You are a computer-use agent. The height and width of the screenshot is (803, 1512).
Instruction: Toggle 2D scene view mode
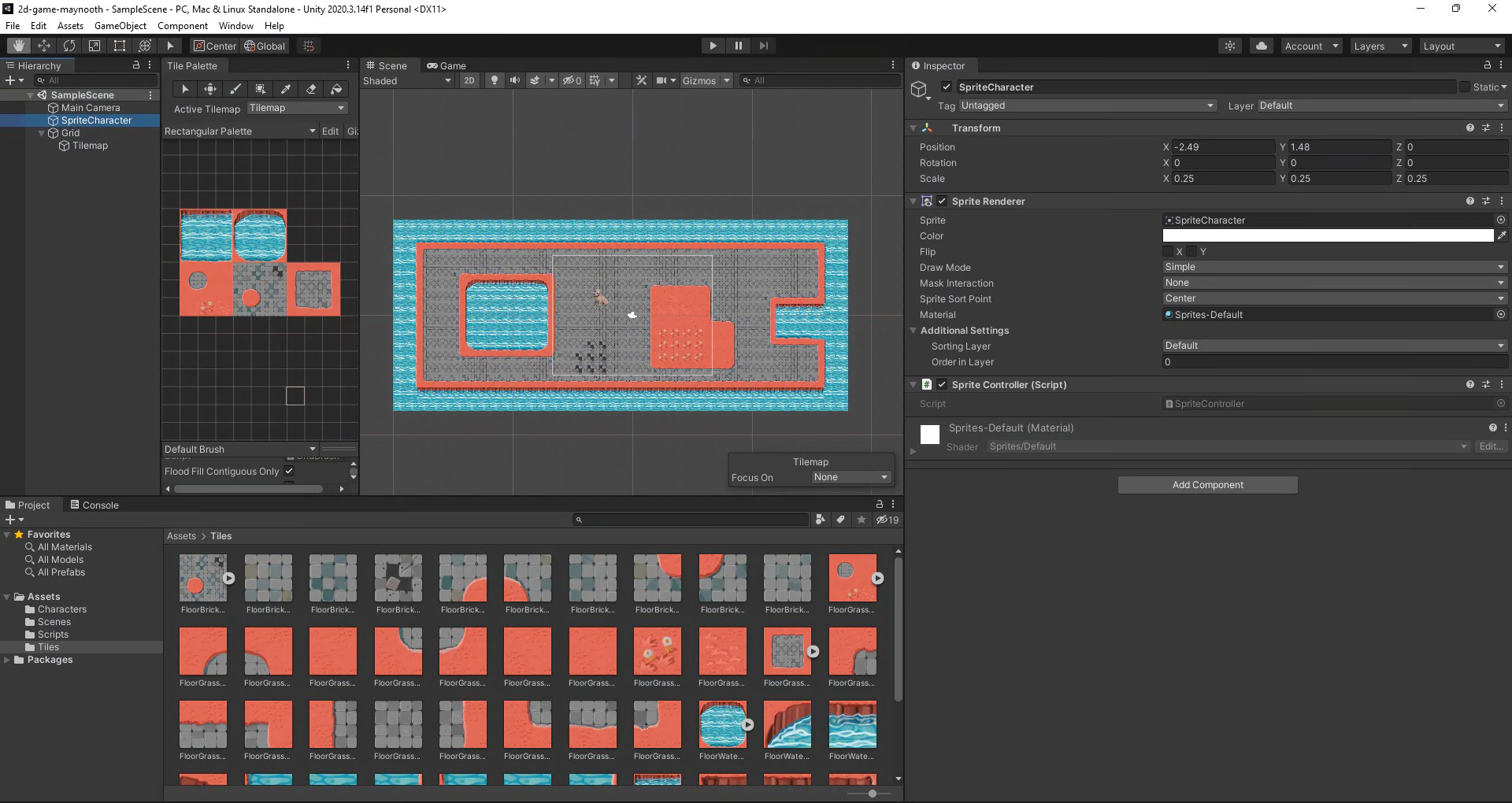(469, 80)
